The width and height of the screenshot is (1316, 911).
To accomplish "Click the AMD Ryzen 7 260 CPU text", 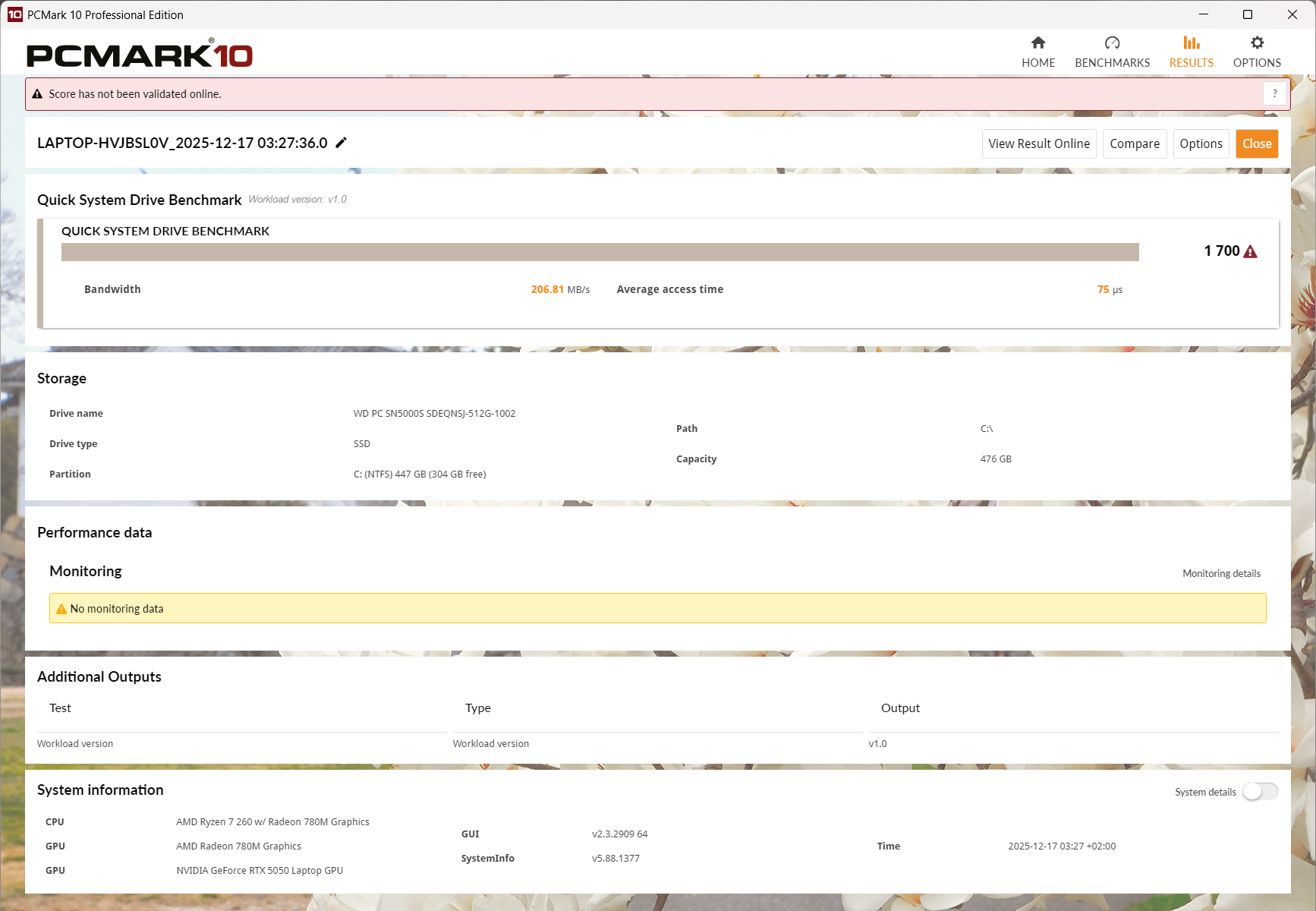I will (272, 822).
